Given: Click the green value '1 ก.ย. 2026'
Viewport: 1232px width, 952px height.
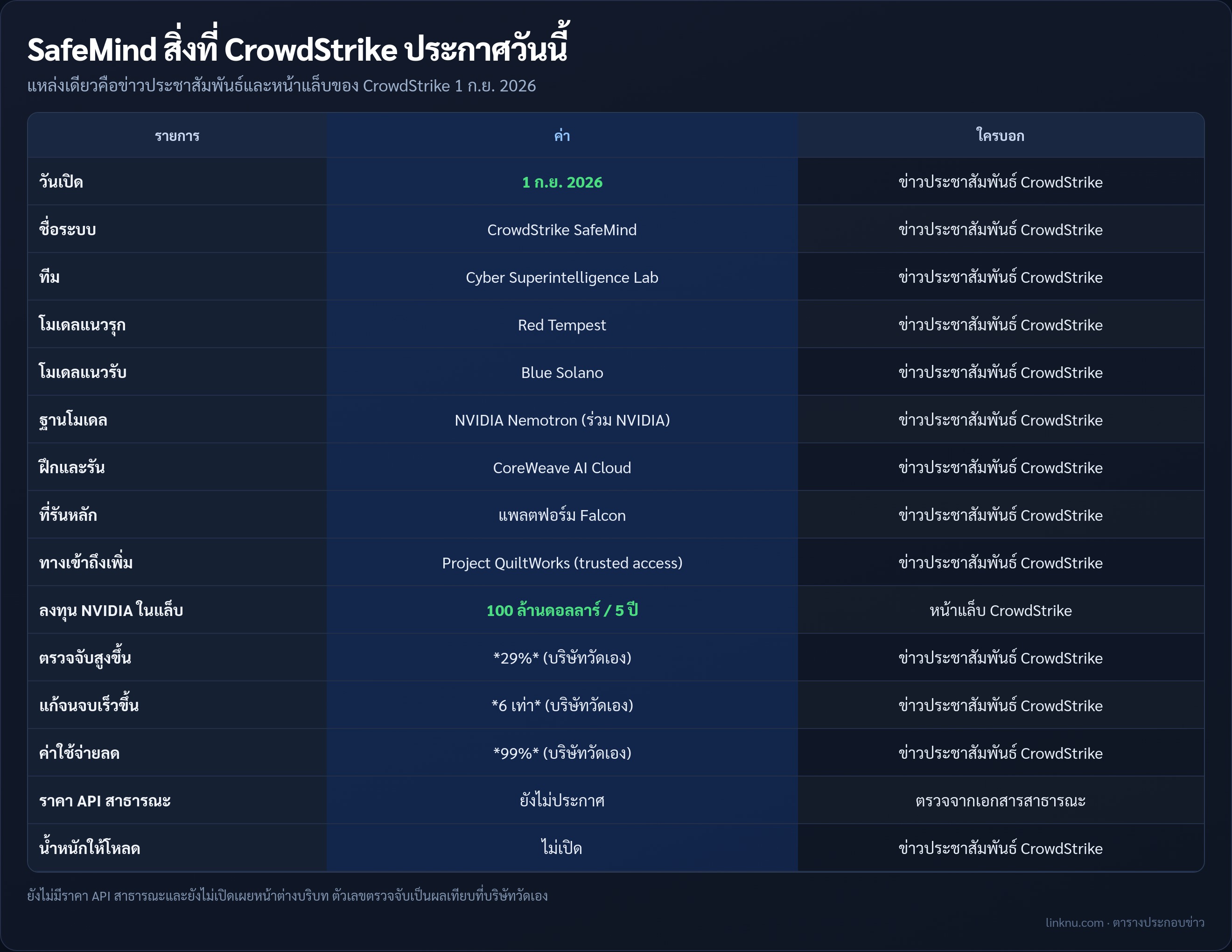Looking at the screenshot, I should click(562, 182).
